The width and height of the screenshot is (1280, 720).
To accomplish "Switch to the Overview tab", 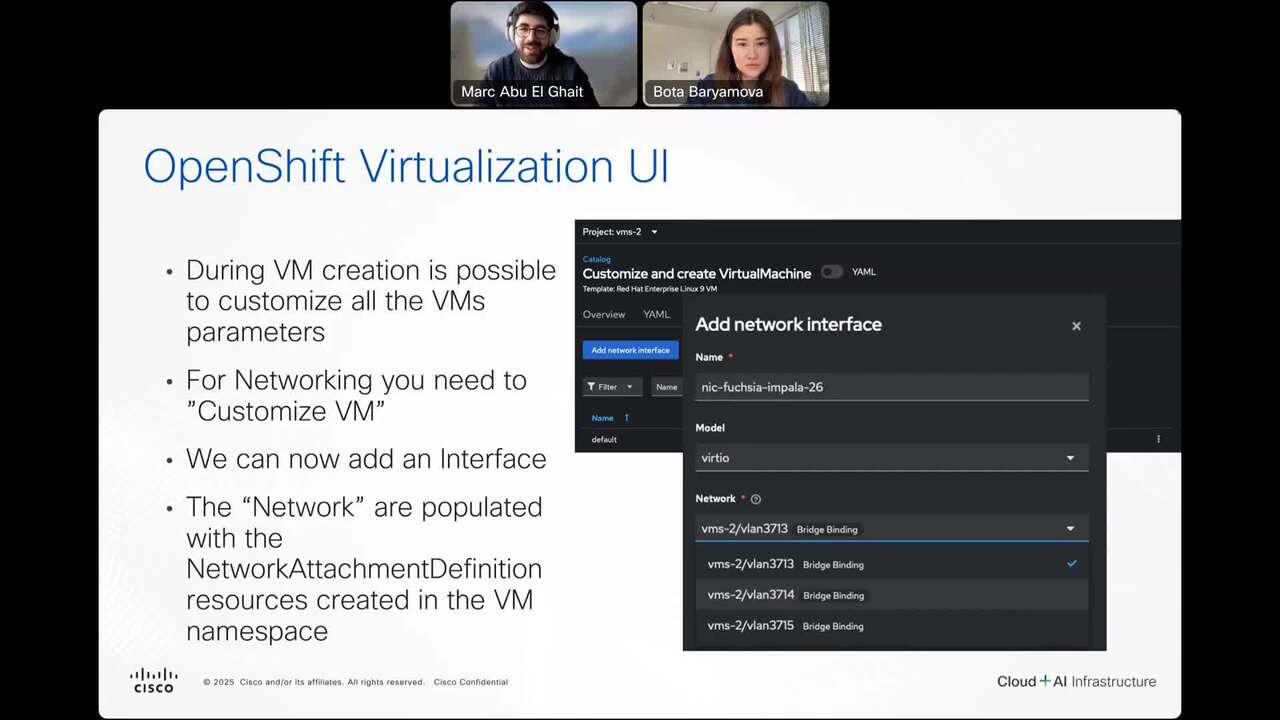I will [604, 314].
